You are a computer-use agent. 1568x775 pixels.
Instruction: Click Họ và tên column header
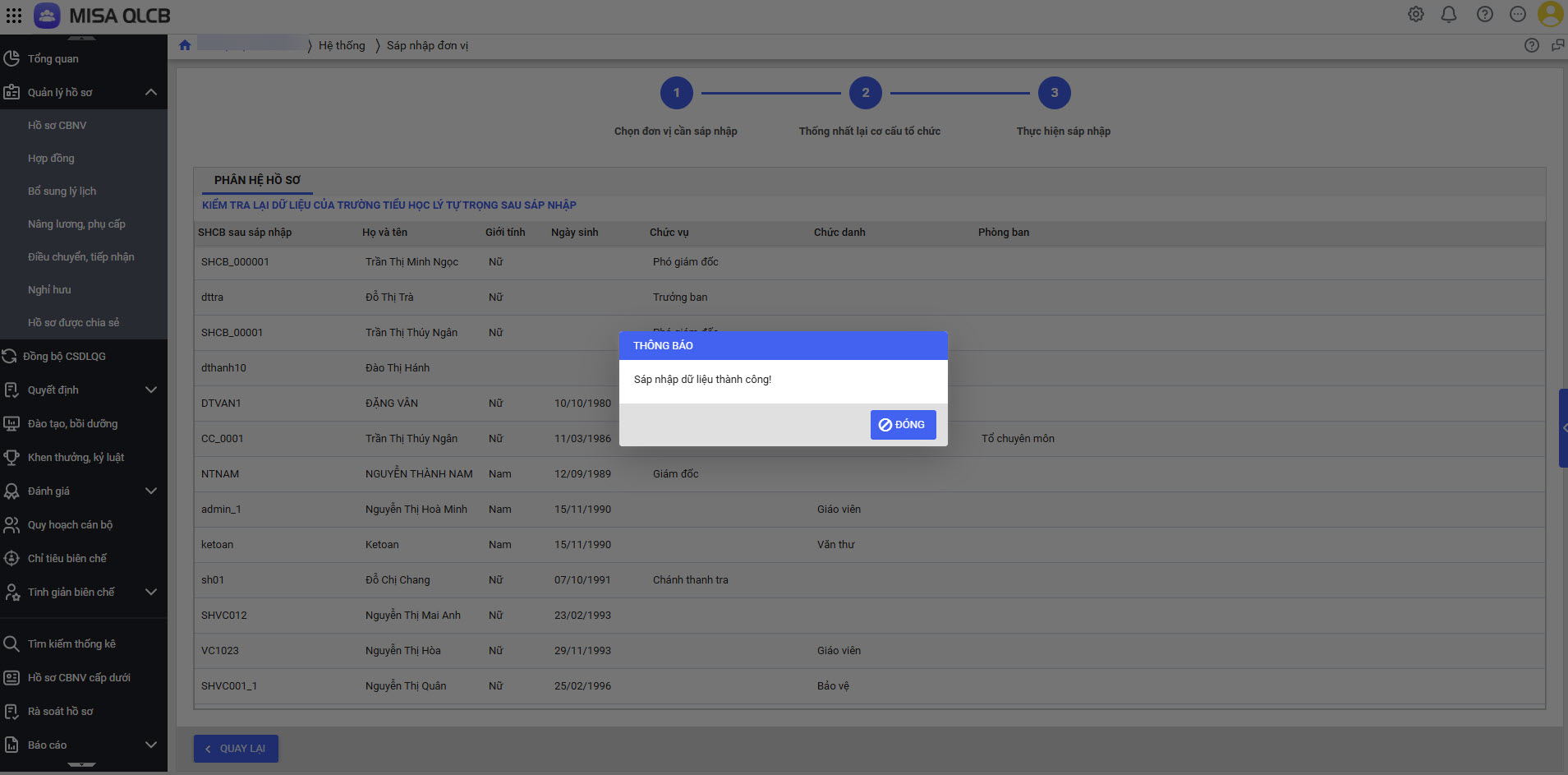(x=384, y=233)
